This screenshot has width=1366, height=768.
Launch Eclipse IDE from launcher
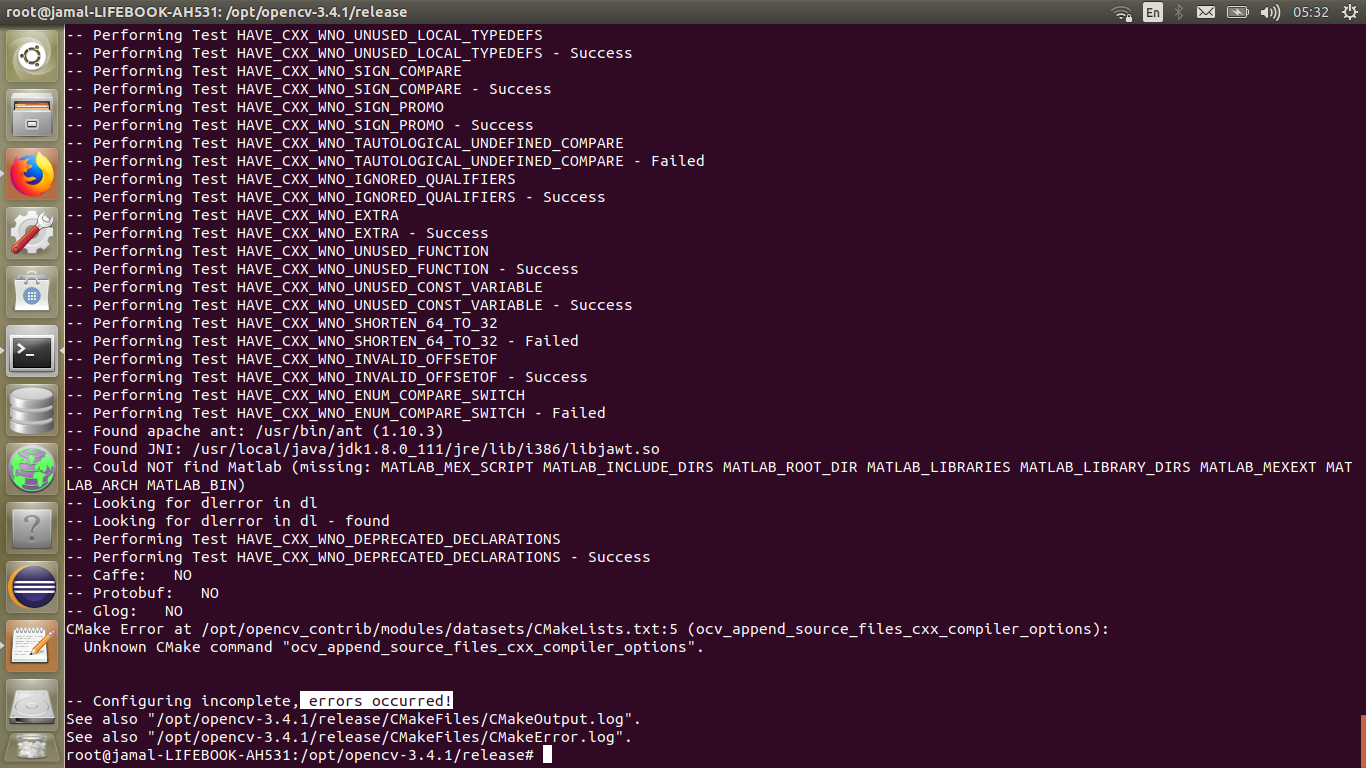pyautogui.click(x=33, y=586)
